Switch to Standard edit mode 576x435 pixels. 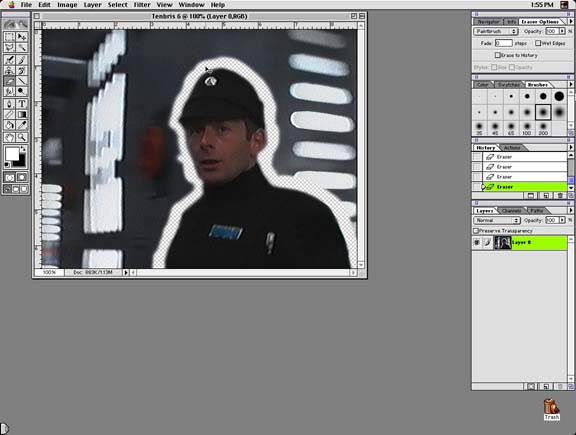point(10,177)
